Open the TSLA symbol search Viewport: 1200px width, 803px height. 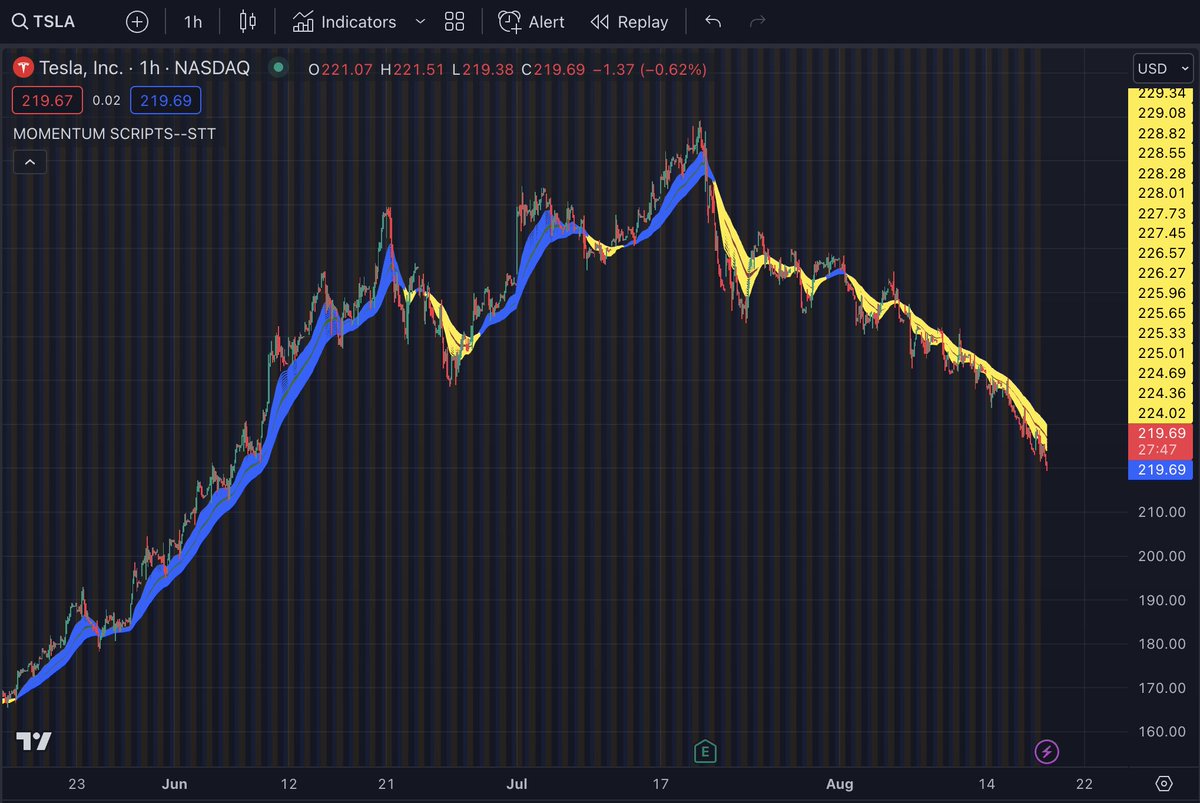(45, 21)
